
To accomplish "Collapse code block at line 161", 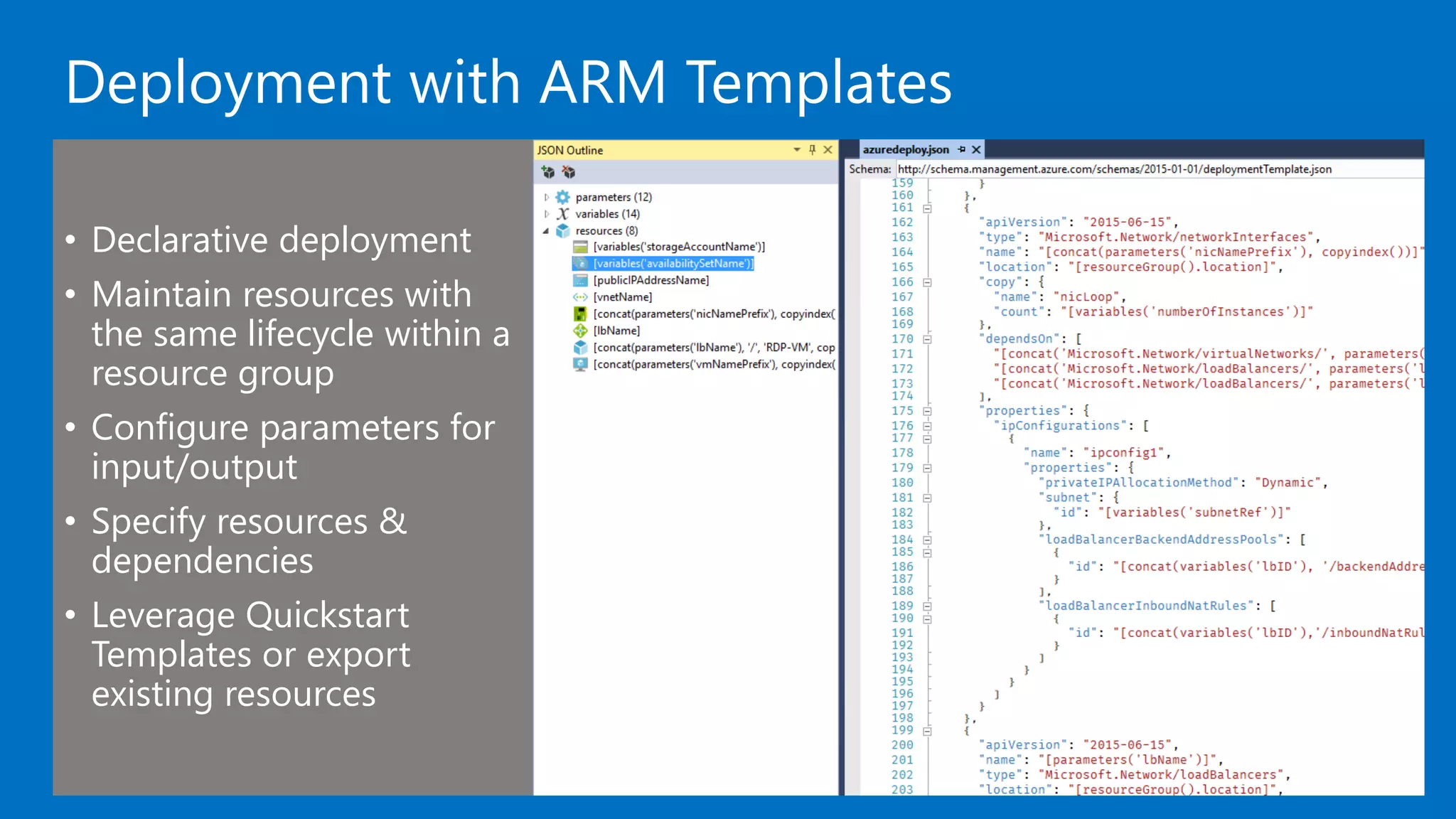I will click(927, 208).
